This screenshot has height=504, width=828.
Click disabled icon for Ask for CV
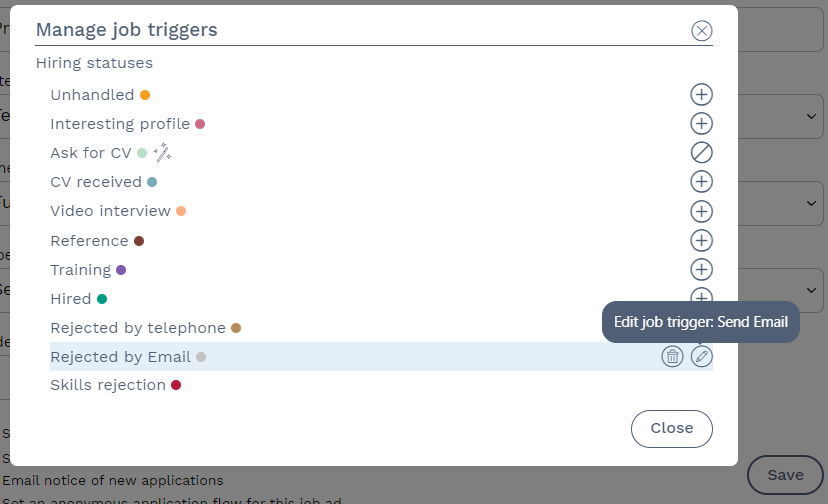click(701, 153)
